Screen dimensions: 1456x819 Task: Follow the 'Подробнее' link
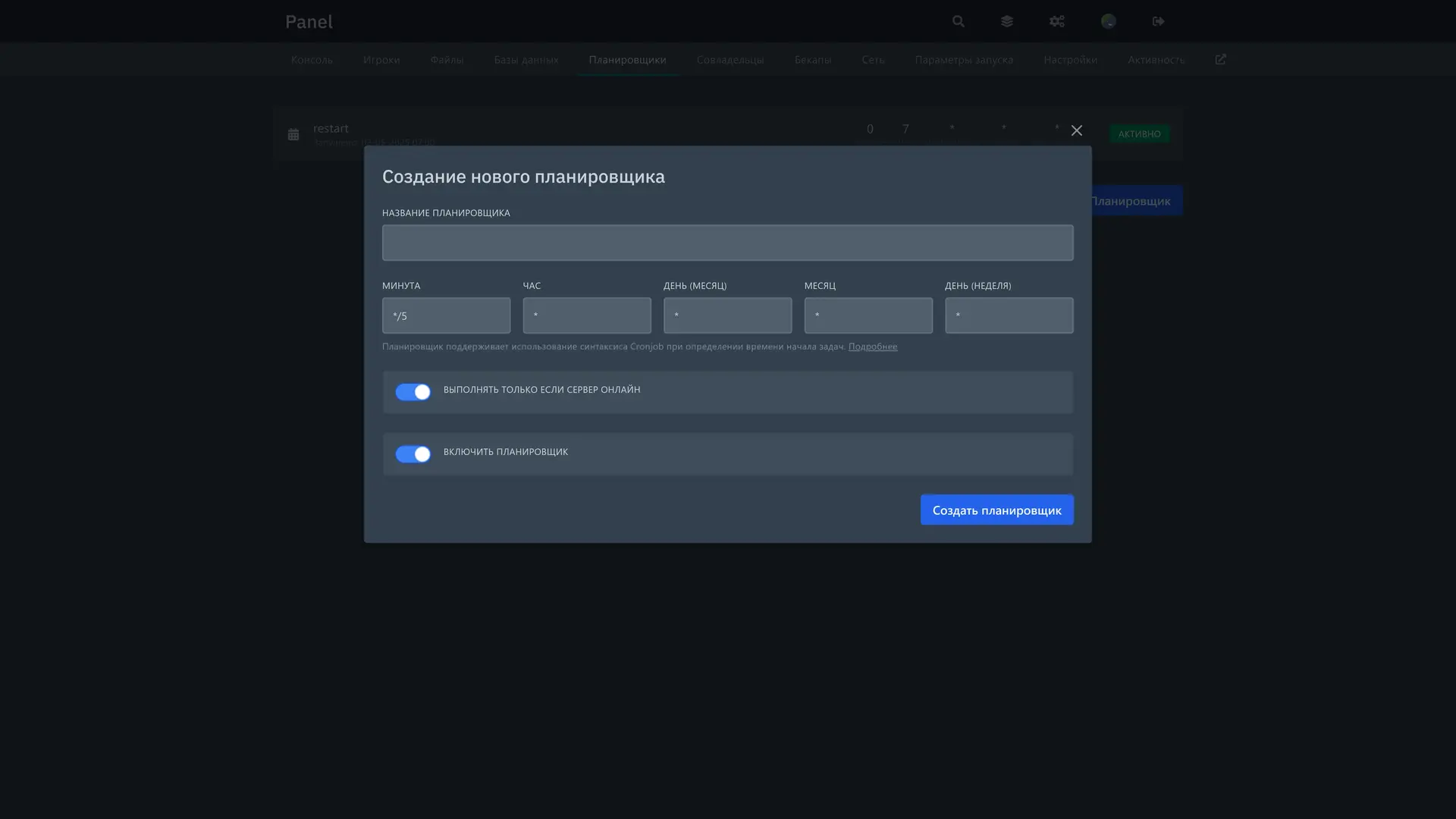pyautogui.click(x=873, y=347)
